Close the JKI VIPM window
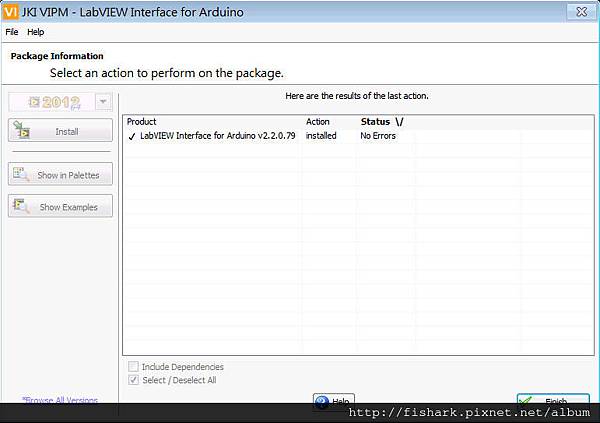Image resolution: width=600 pixels, height=423 pixels. pyautogui.click(x=582, y=12)
